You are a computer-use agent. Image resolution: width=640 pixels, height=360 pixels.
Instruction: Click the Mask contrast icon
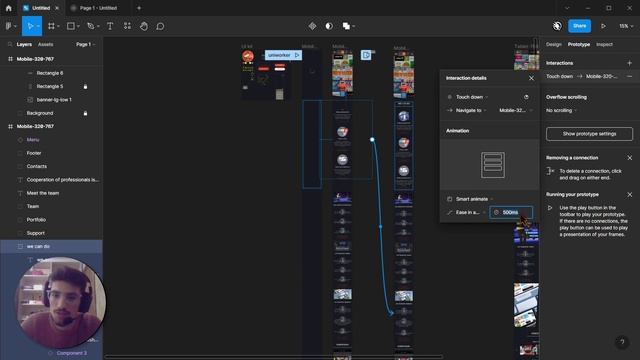tap(329, 26)
